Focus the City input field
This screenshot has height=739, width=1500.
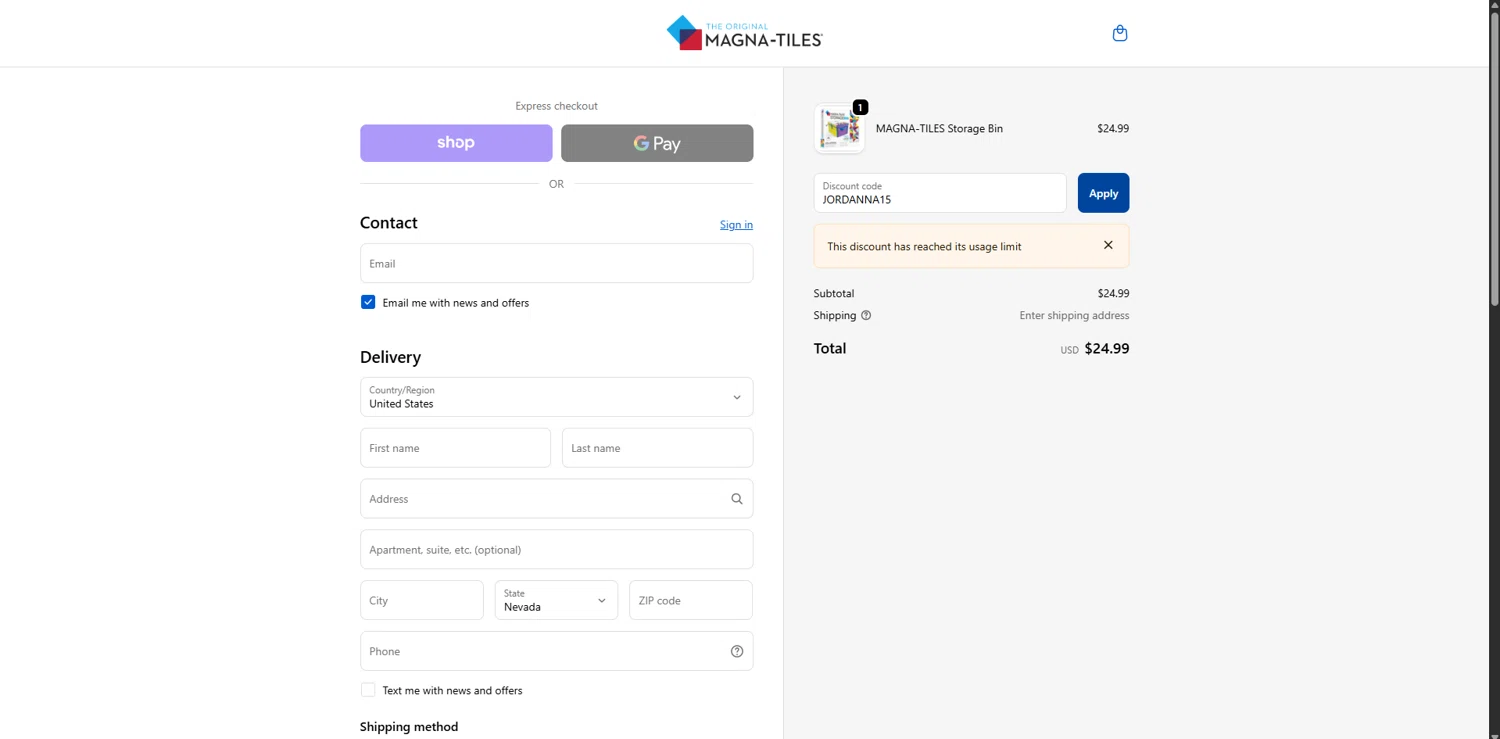pyautogui.click(x=421, y=600)
